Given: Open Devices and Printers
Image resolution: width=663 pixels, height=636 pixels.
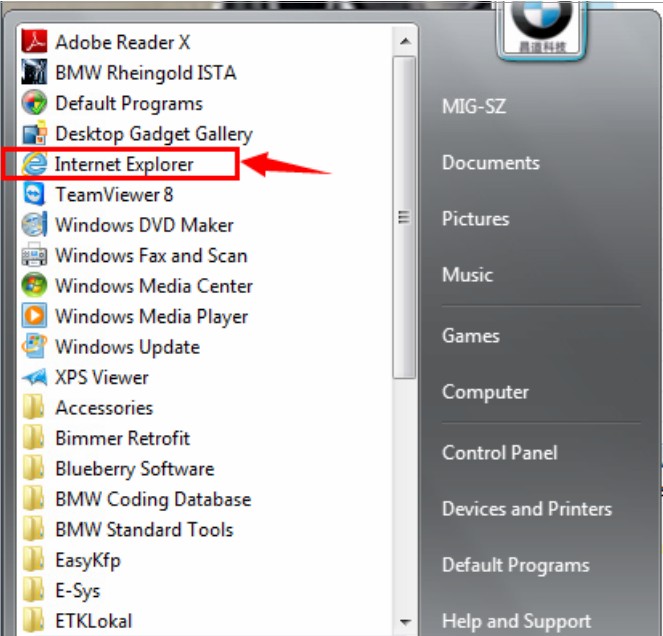Looking at the screenshot, I should pyautogui.click(x=527, y=509).
